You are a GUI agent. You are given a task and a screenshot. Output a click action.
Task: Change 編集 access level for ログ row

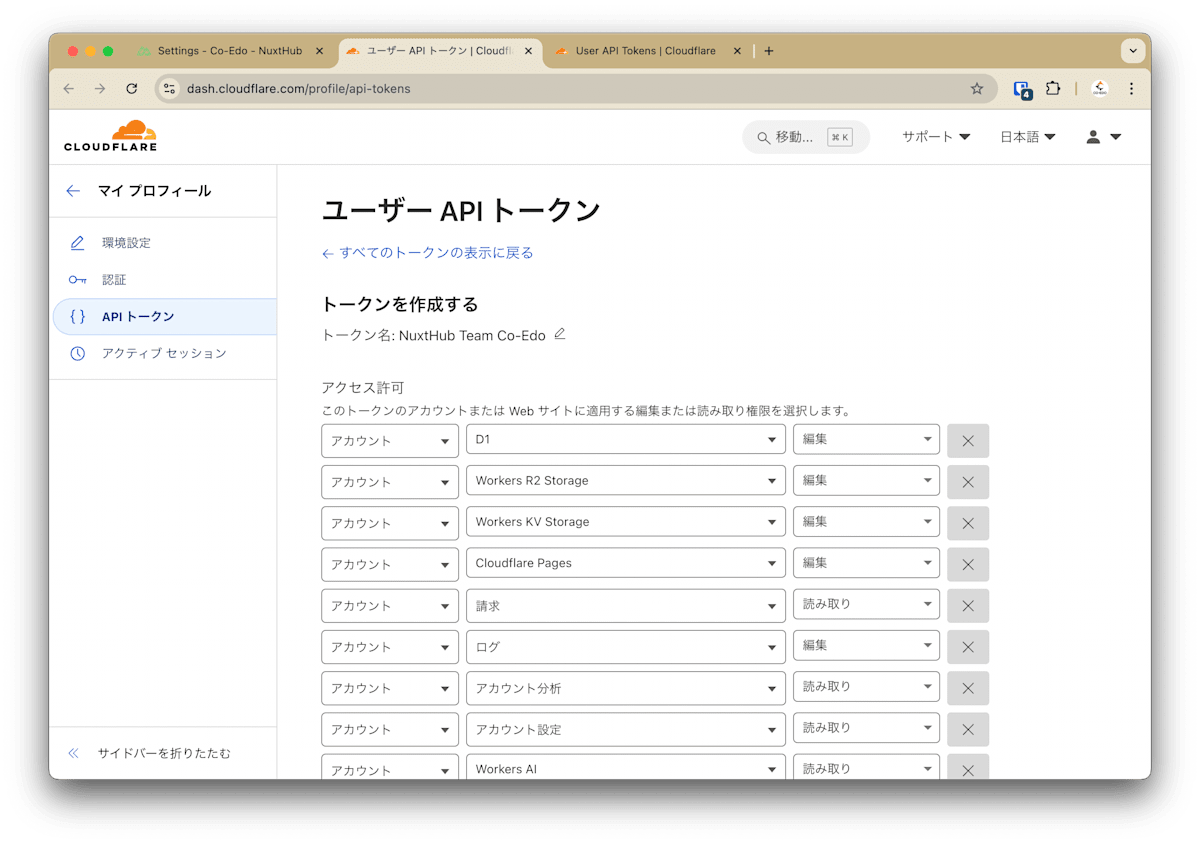tap(866, 645)
